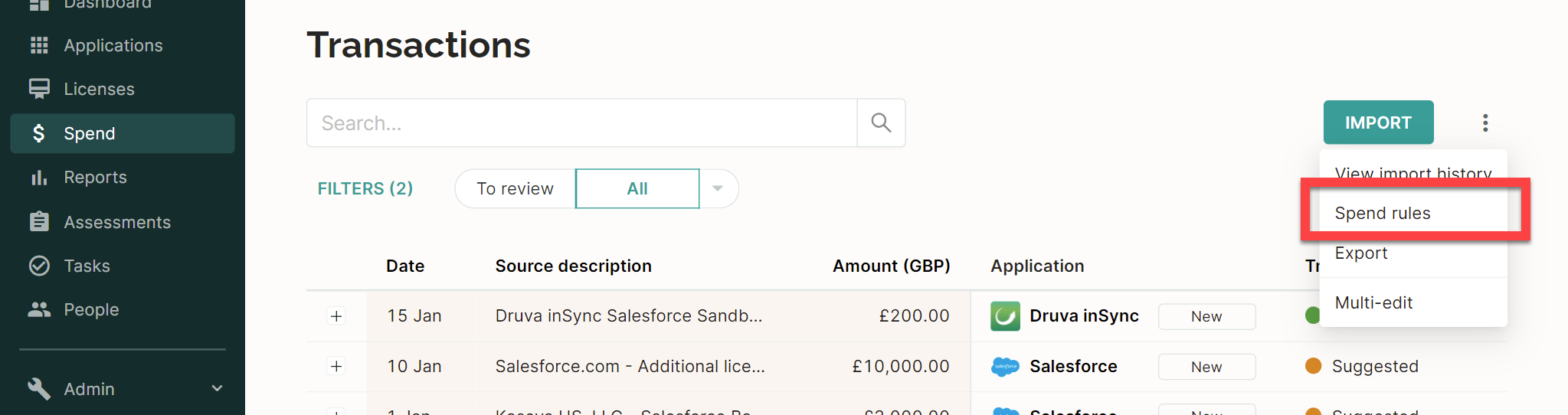The width and height of the screenshot is (1568, 415).
Task: Expand the Druva inSync 15 Jan row
Action: pyautogui.click(x=336, y=316)
